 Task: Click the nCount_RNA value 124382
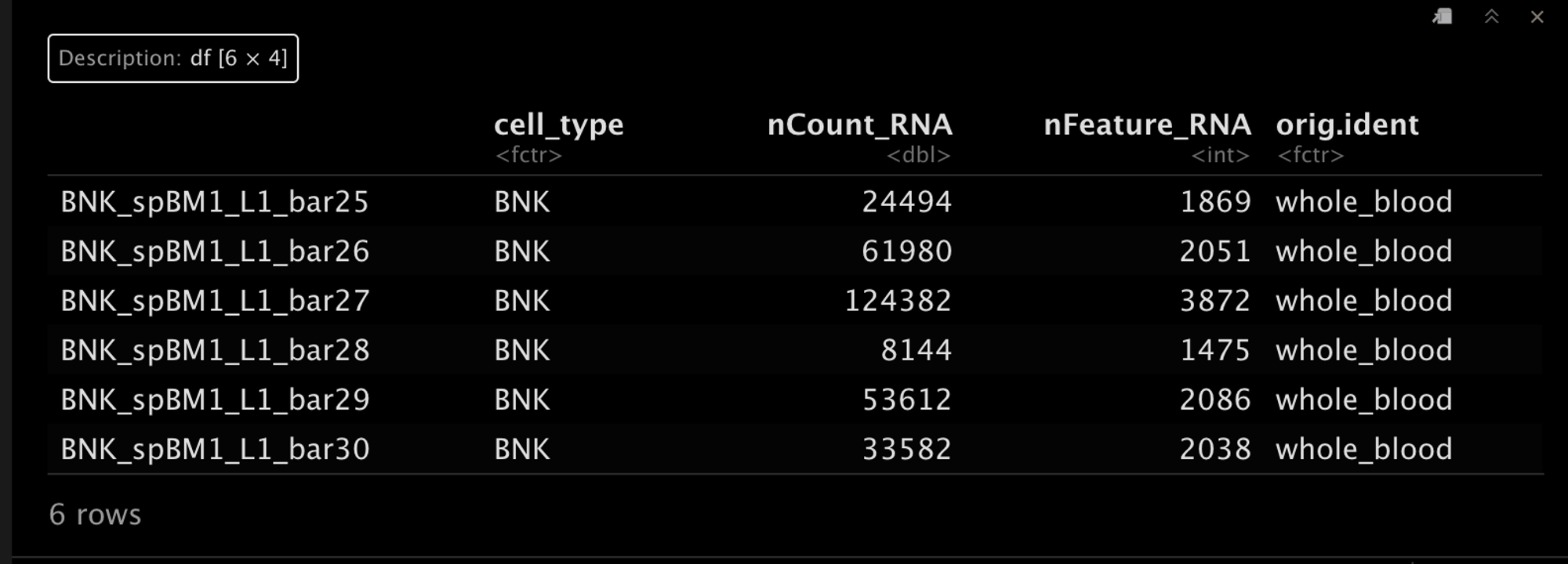point(898,301)
